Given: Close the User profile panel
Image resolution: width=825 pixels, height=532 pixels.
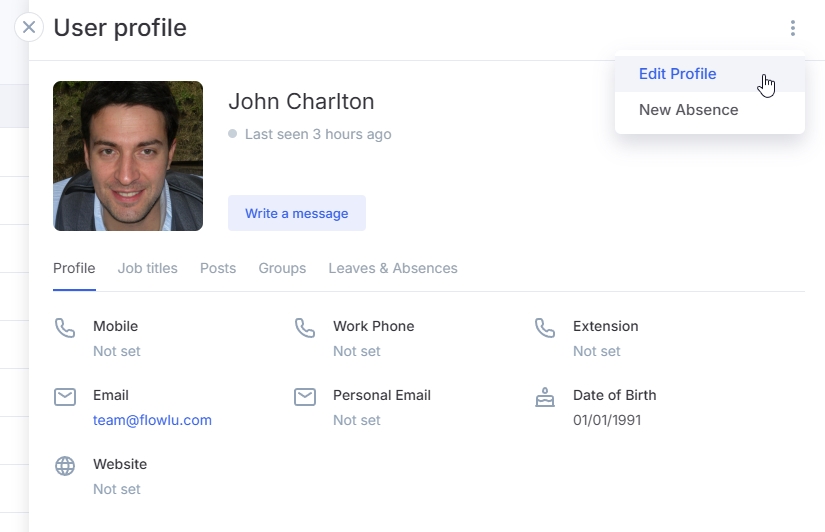Looking at the screenshot, I should (x=29, y=27).
